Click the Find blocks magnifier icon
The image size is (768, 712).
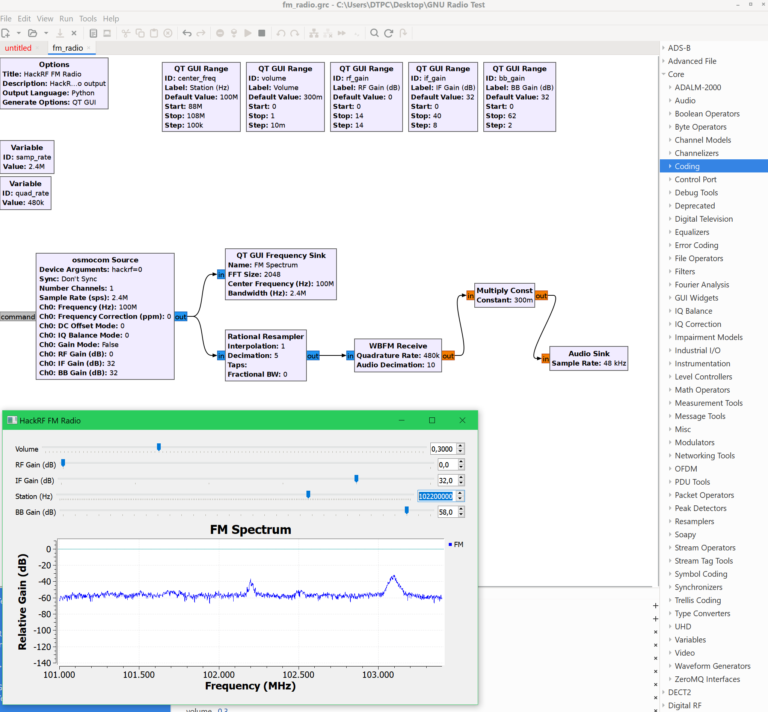coord(374,33)
